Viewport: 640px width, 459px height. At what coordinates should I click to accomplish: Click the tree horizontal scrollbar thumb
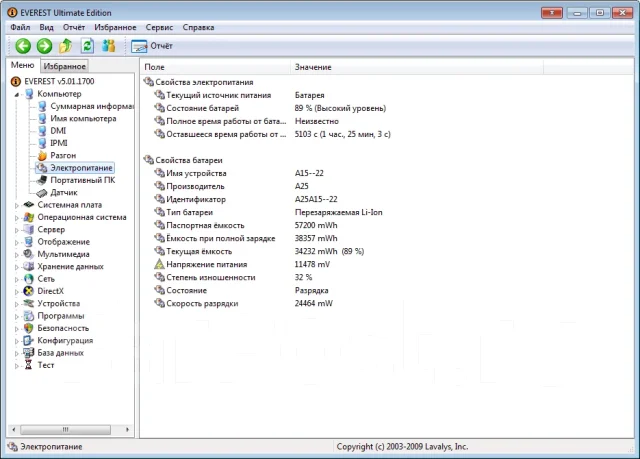[65, 429]
